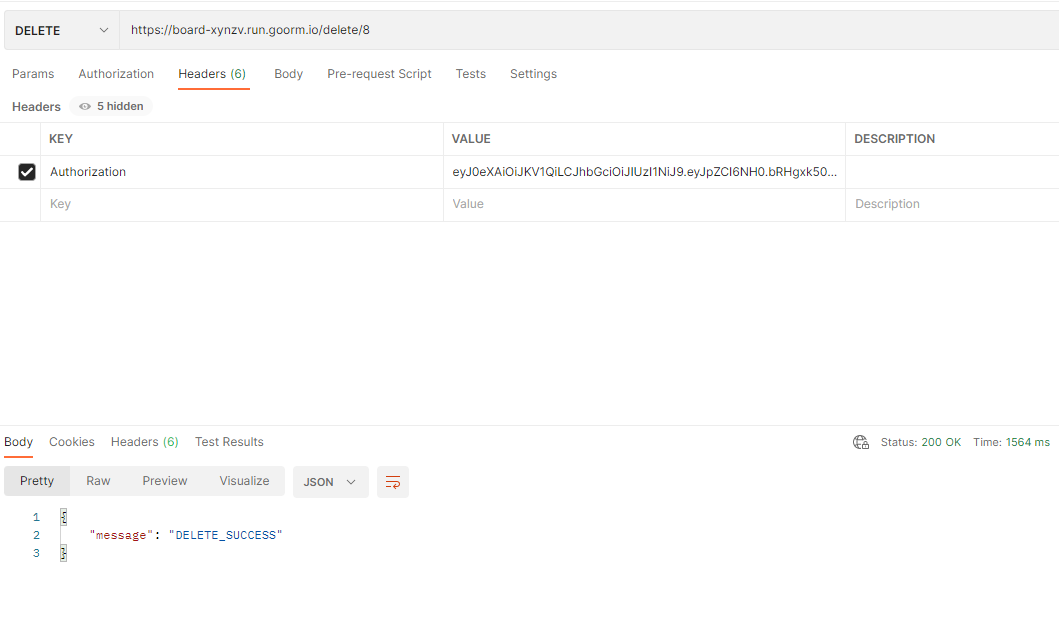Open the Authorization tab
Viewport: 1059px width, 626px height.
point(116,74)
